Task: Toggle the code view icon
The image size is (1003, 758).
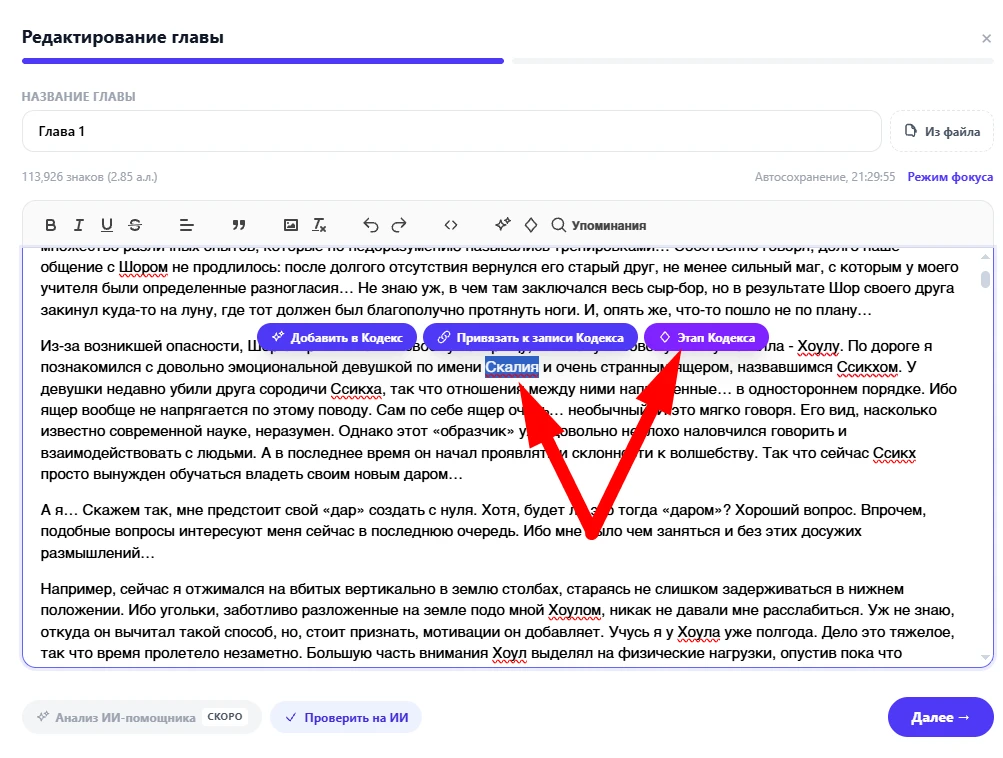Action: [451, 225]
